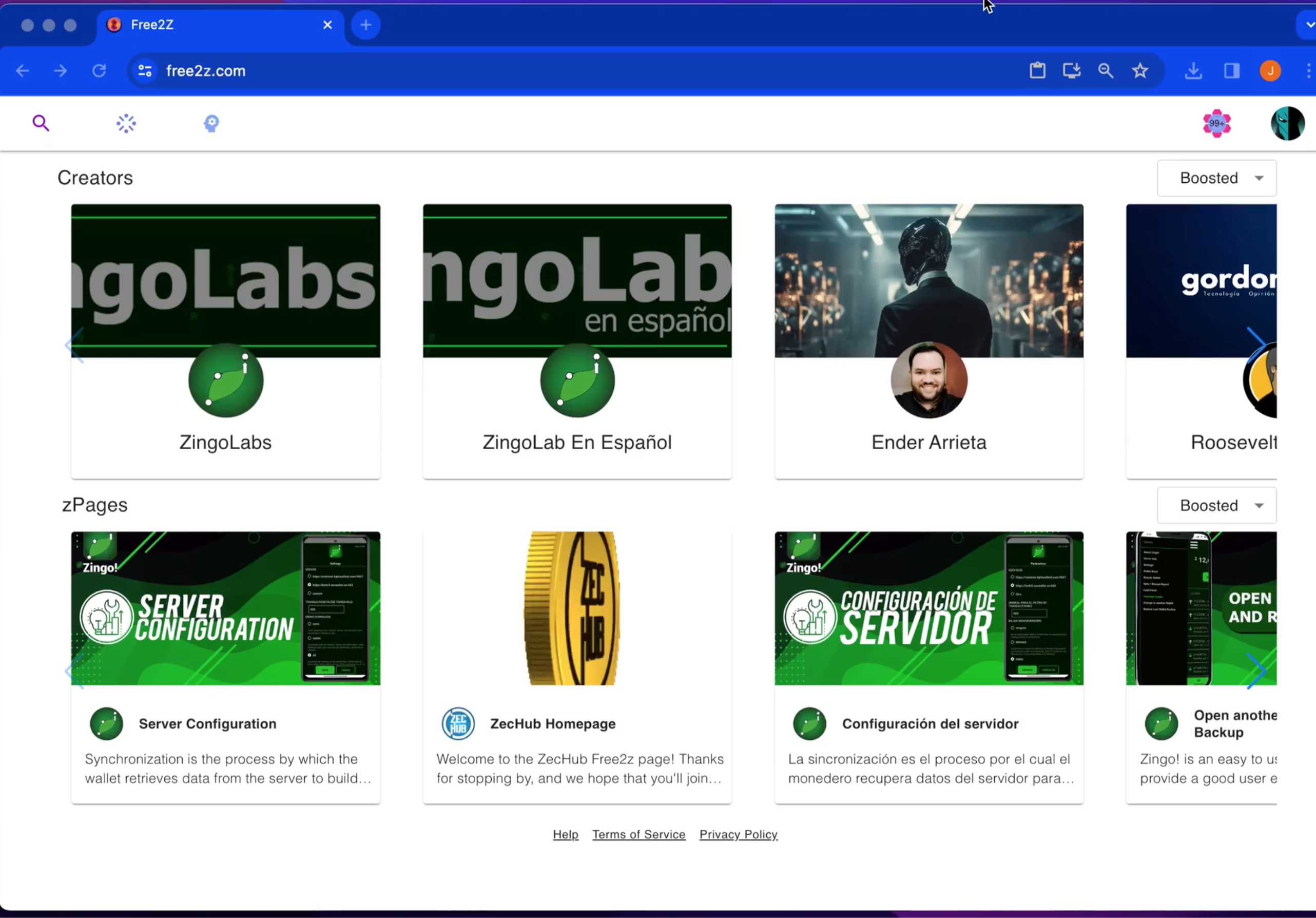Show previous creators with left chevron
The height and width of the screenshot is (918, 1316).
tap(74, 344)
